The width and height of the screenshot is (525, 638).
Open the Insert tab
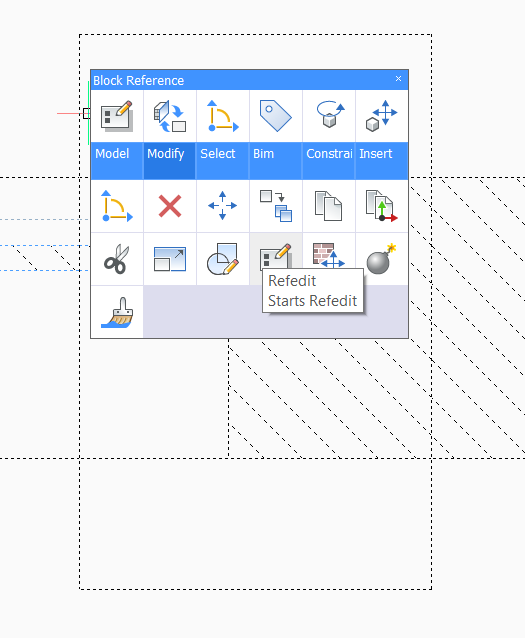coord(382,135)
